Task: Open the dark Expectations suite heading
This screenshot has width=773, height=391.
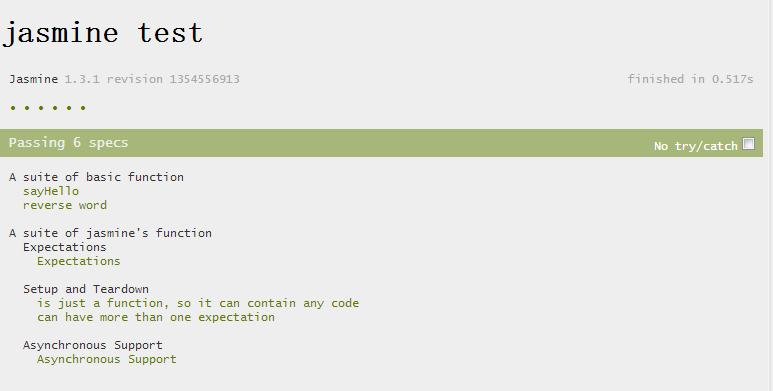Action: coord(65,247)
